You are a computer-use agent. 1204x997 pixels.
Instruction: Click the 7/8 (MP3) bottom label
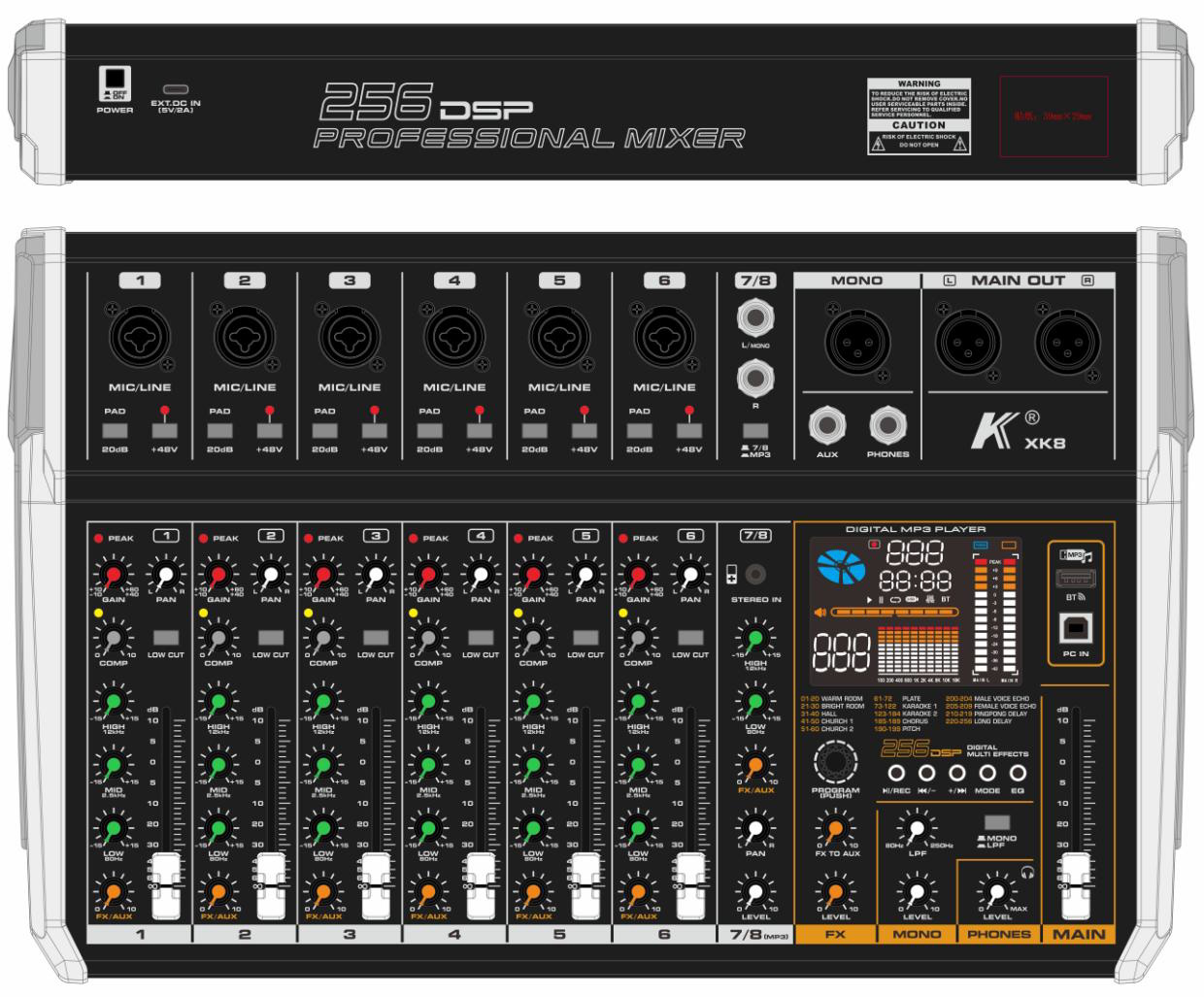click(755, 934)
